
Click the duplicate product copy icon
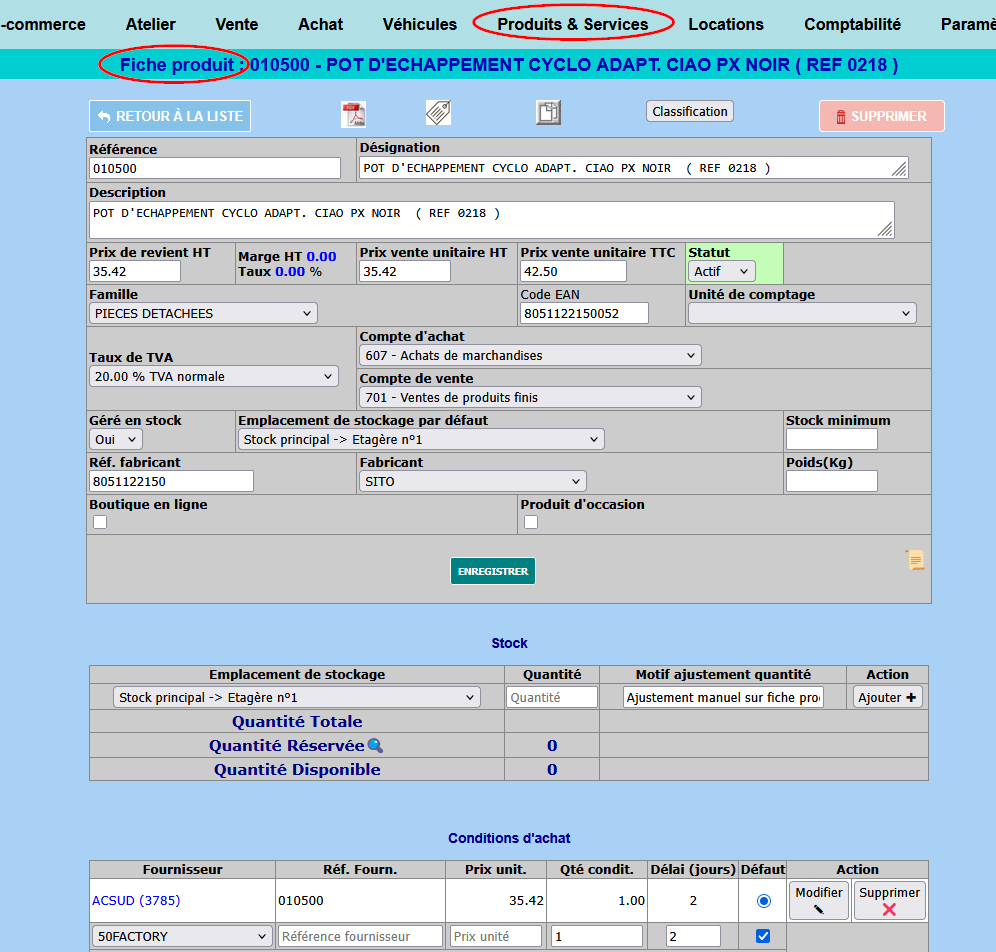click(548, 112)
